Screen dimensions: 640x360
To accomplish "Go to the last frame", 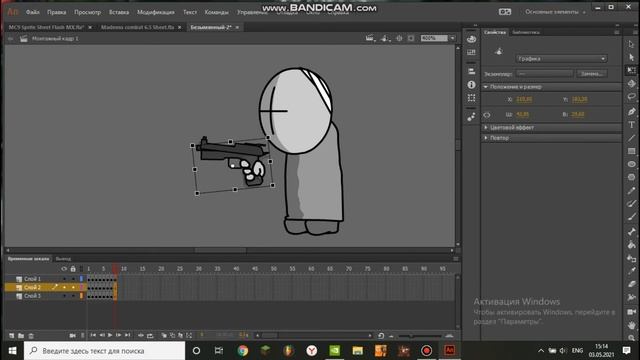I will coord(127,335).
